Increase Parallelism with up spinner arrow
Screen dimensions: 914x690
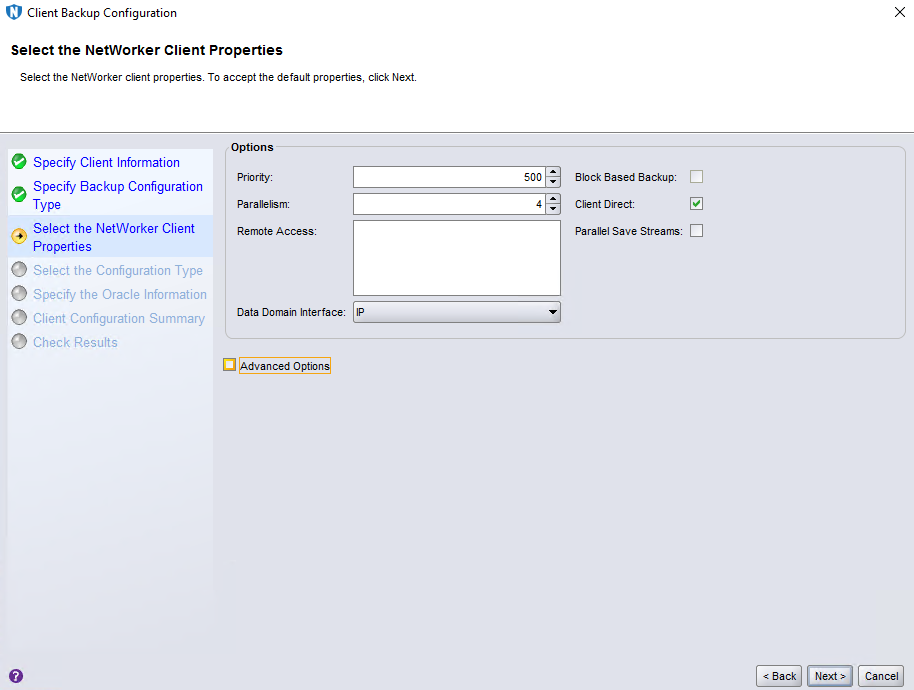tap(553, 199)
